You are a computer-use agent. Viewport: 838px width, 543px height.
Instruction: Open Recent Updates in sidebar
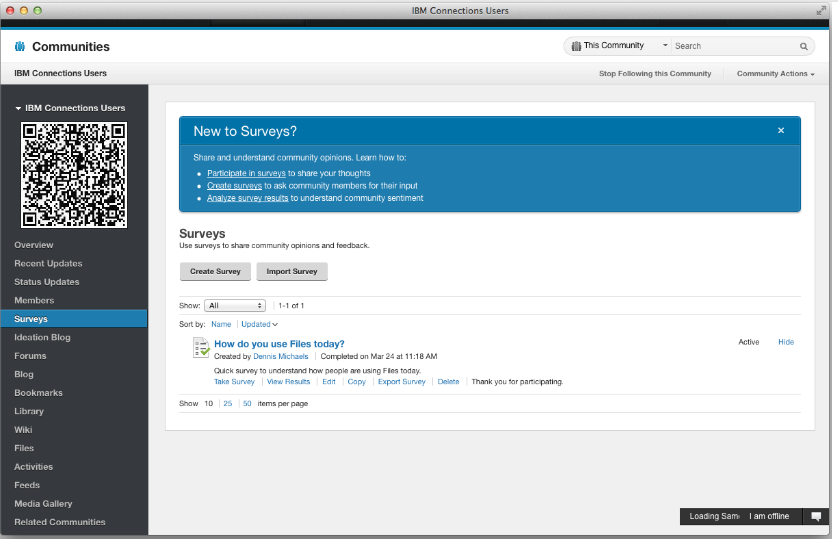point(48,263)
